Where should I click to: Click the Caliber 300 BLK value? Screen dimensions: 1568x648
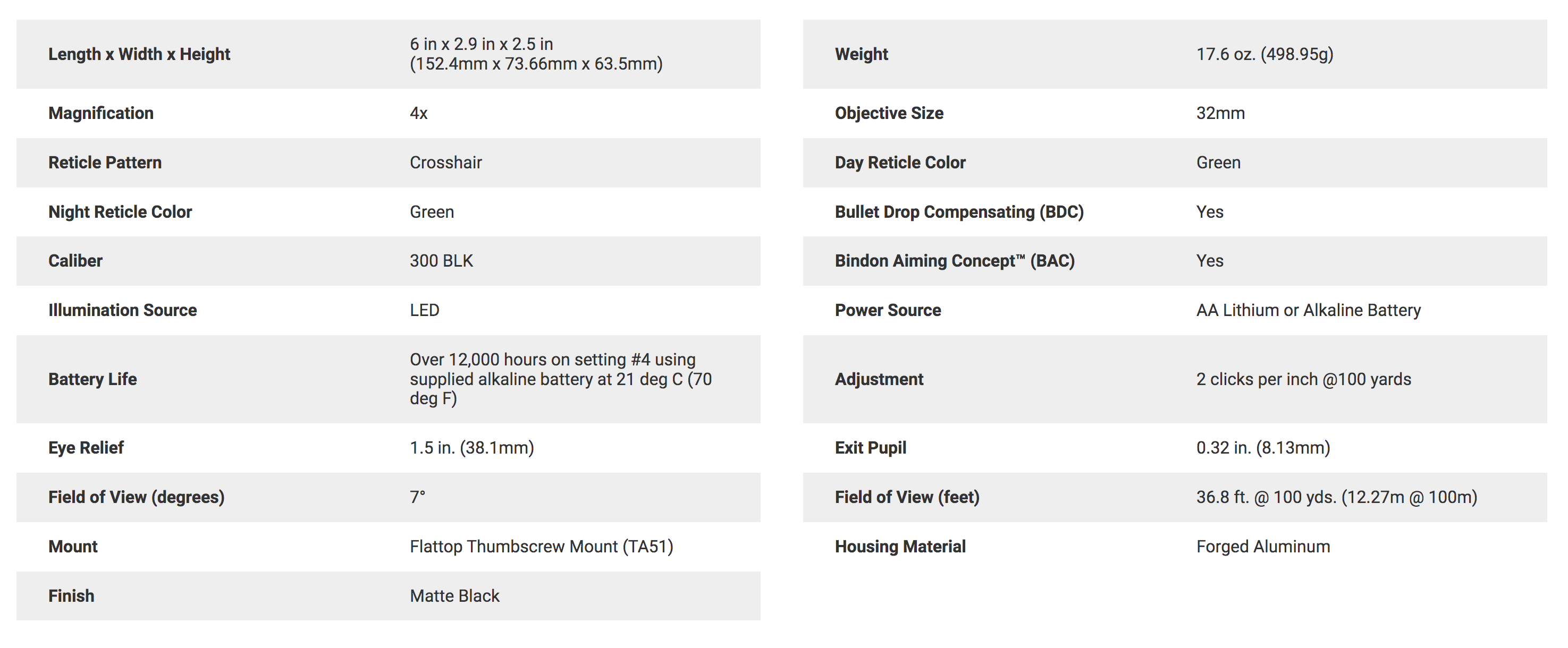441,261
